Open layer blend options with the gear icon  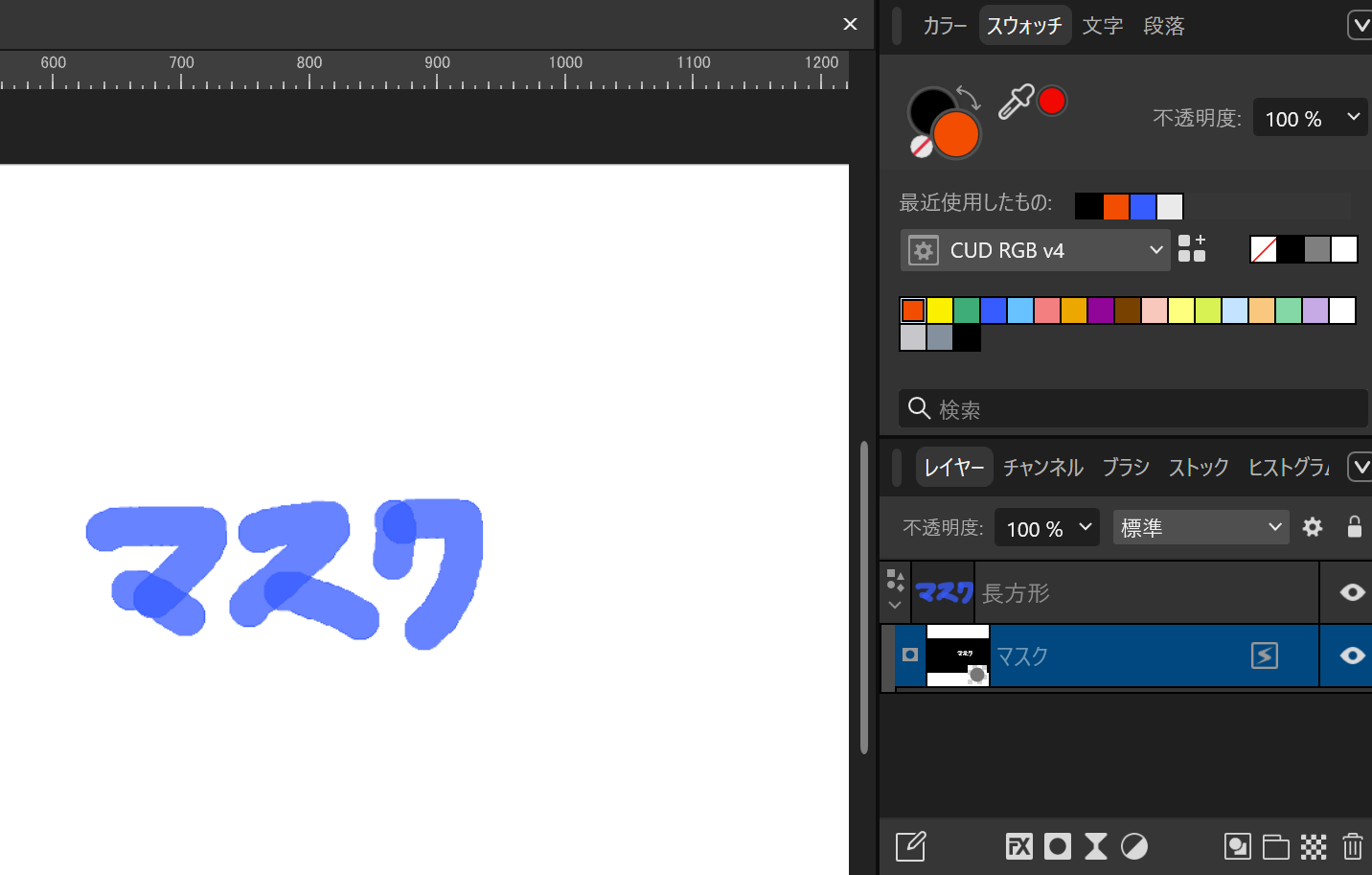[1312, 527]
